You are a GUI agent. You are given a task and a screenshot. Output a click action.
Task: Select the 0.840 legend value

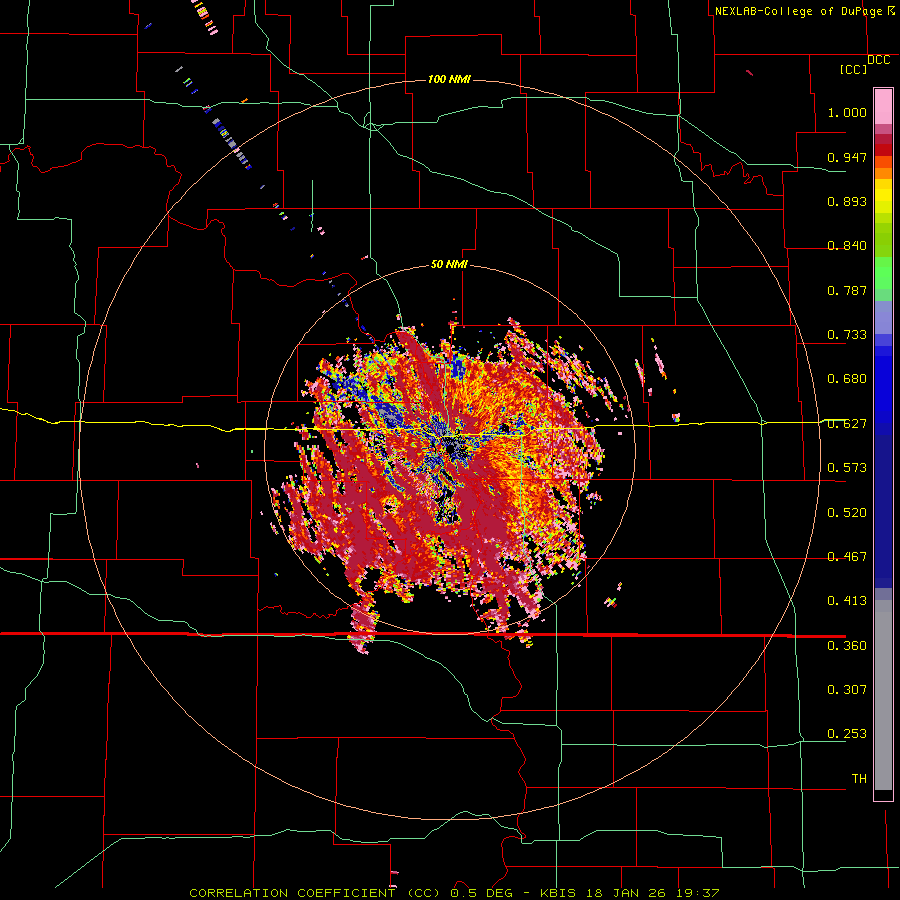point(847,246)
